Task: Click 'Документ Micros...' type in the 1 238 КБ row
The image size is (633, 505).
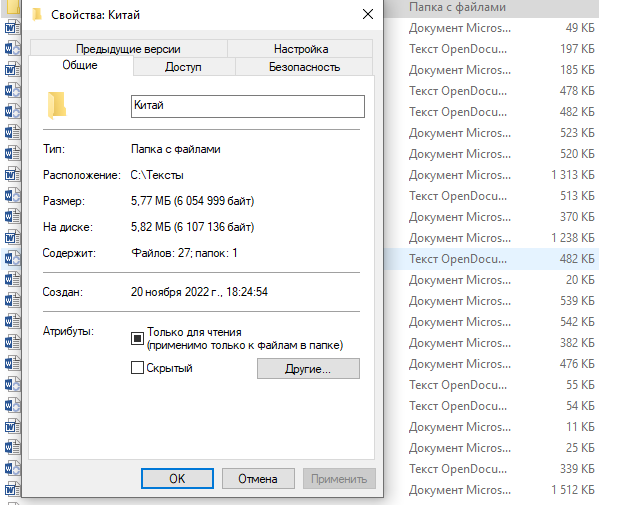Action: (x=460, y=238)
